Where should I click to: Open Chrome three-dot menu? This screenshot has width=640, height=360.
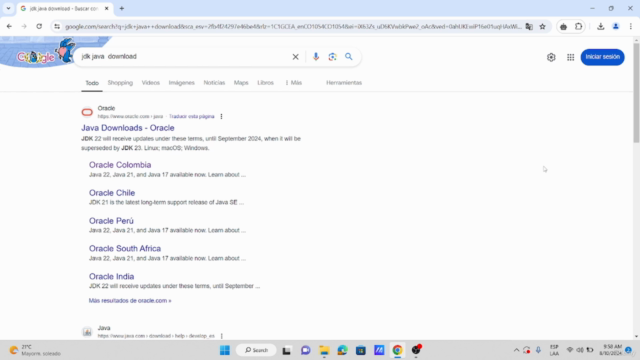click(631, 27)
